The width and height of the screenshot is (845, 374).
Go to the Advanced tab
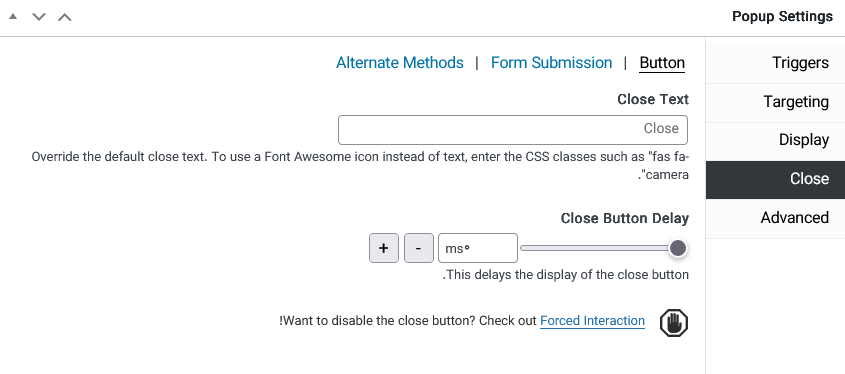pos(775,218)
